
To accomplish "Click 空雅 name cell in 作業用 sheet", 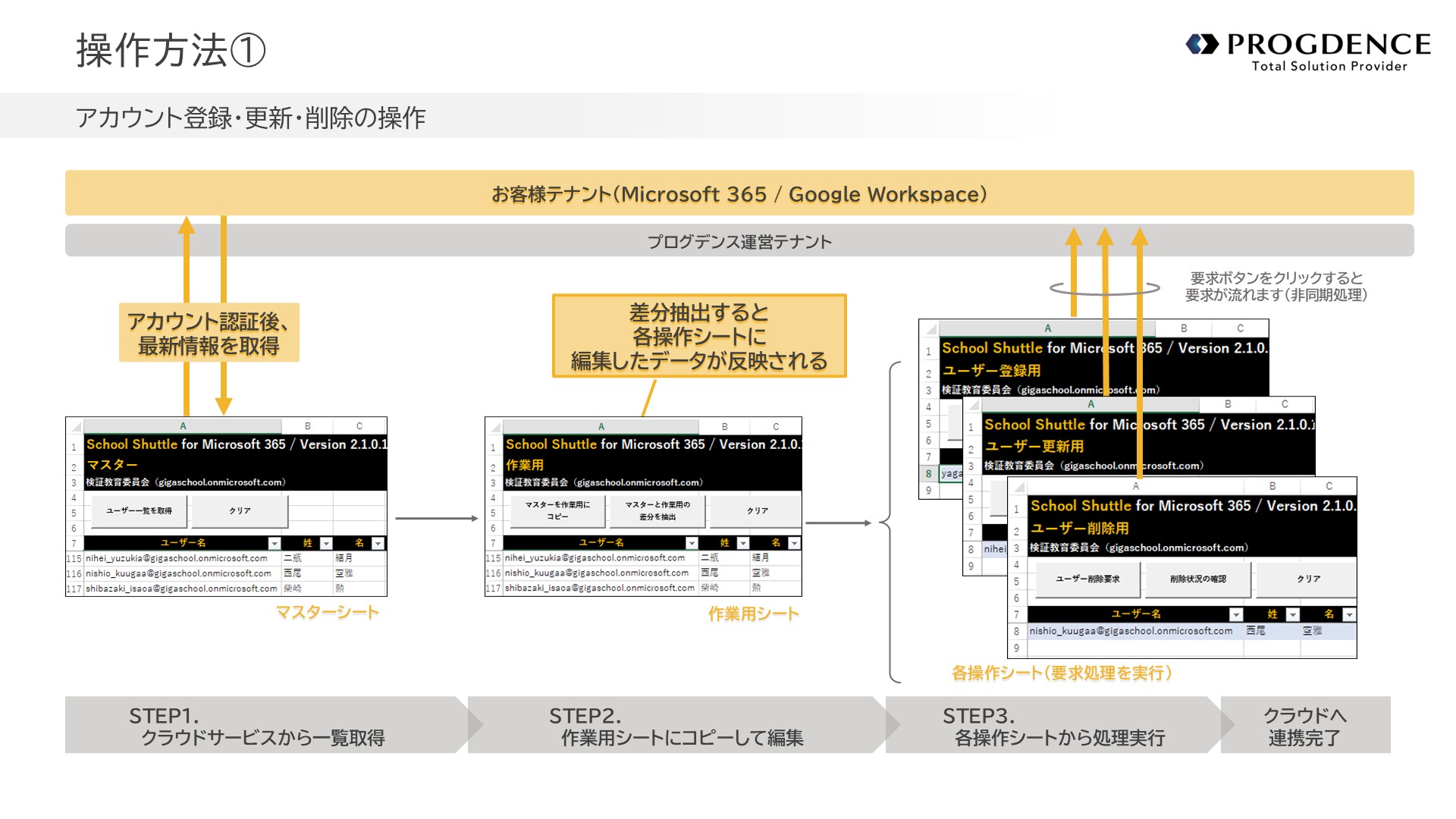I will click(x=776, y=573).
